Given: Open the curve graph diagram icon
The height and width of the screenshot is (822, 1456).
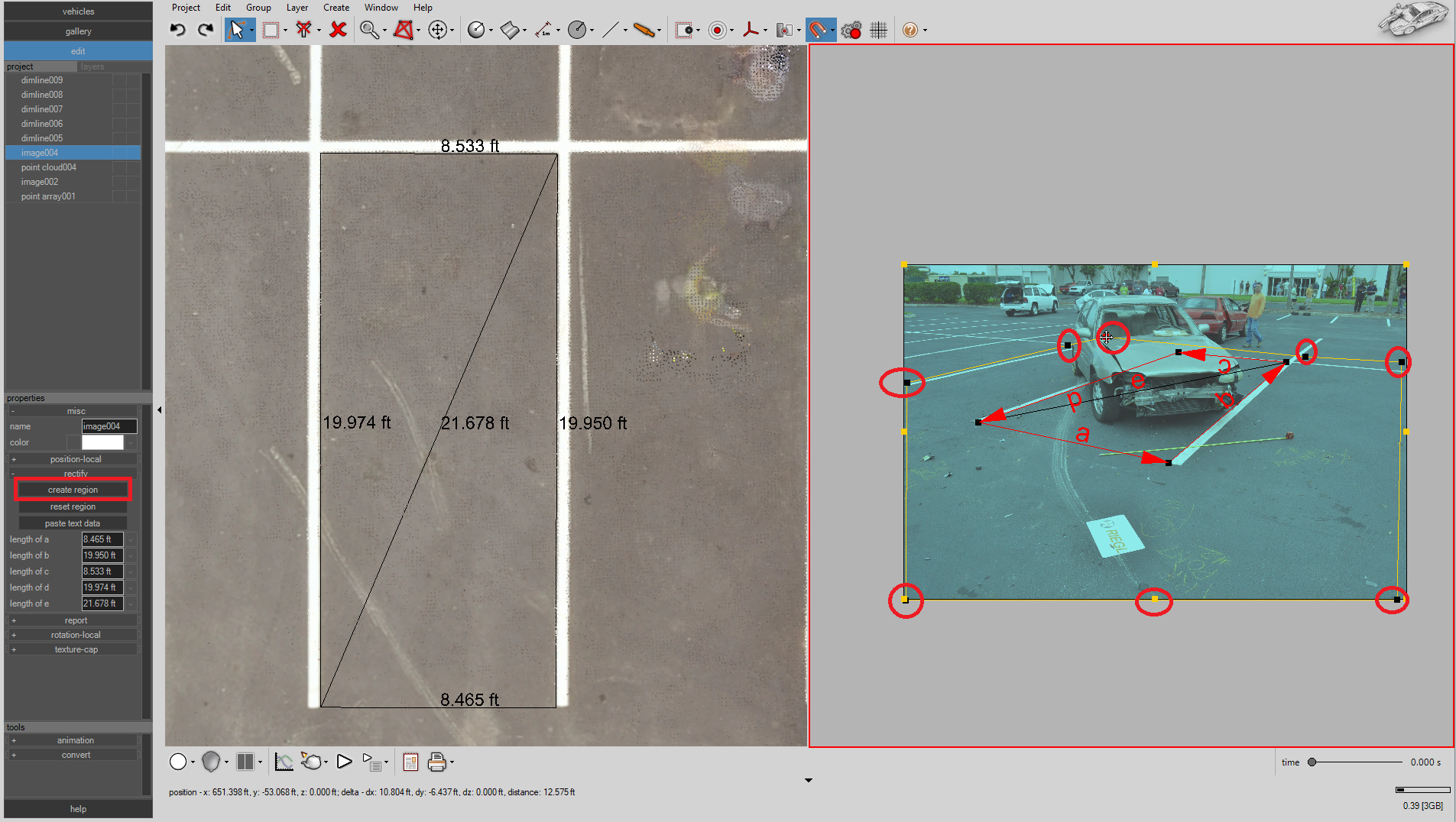Looking at the screenshot, I should (x=284, y=762).
